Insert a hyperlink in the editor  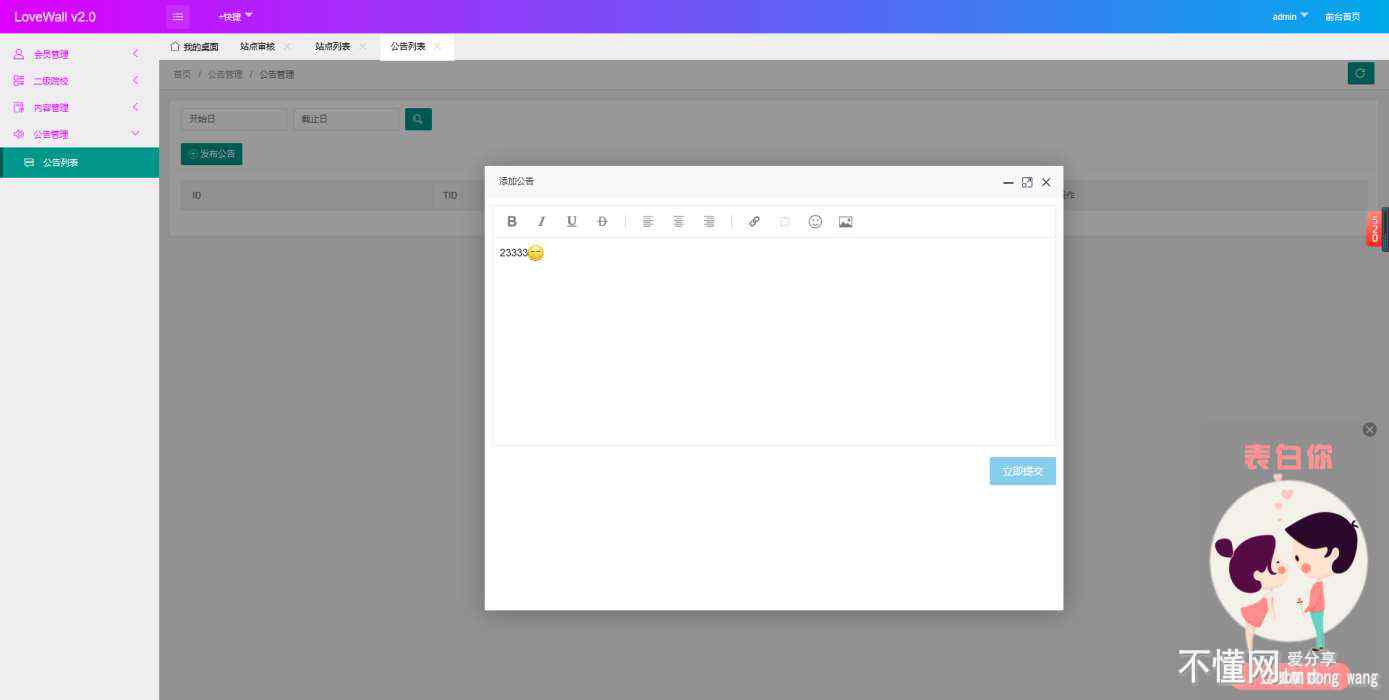(x=754, y=222)
